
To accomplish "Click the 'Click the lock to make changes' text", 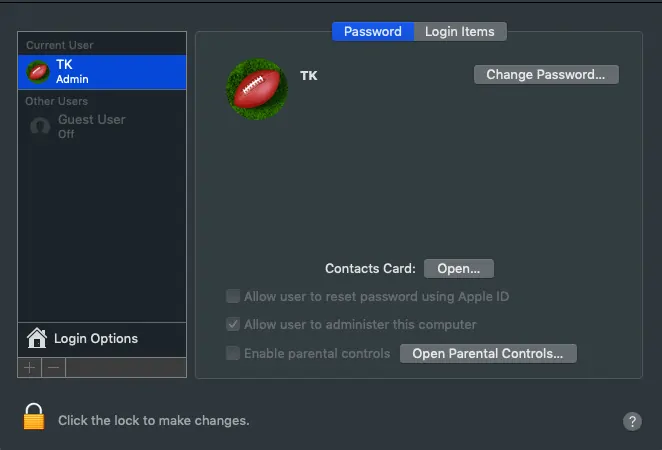I will coord(153,421).
